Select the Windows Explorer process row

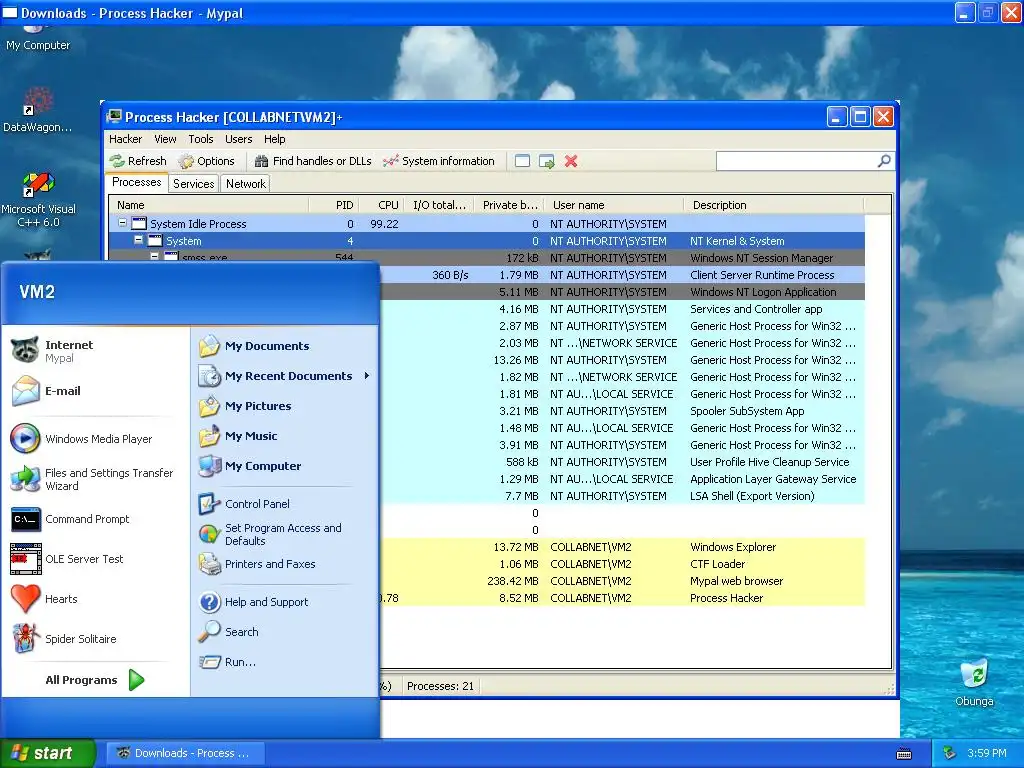(622, 547)
